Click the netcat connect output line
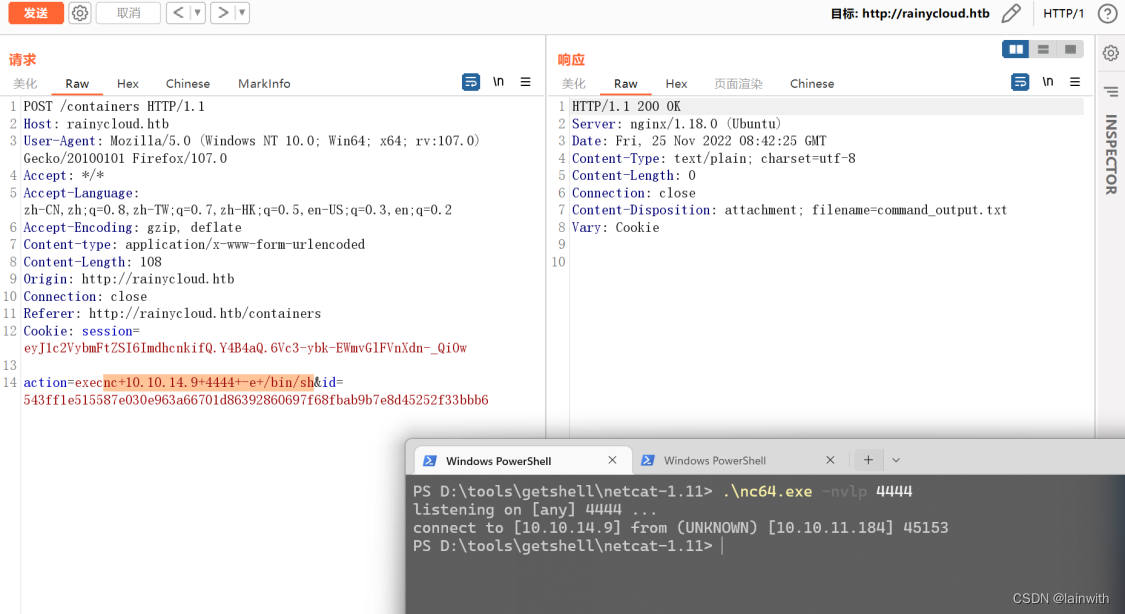 pyautogui.click(x=680, y=528)
